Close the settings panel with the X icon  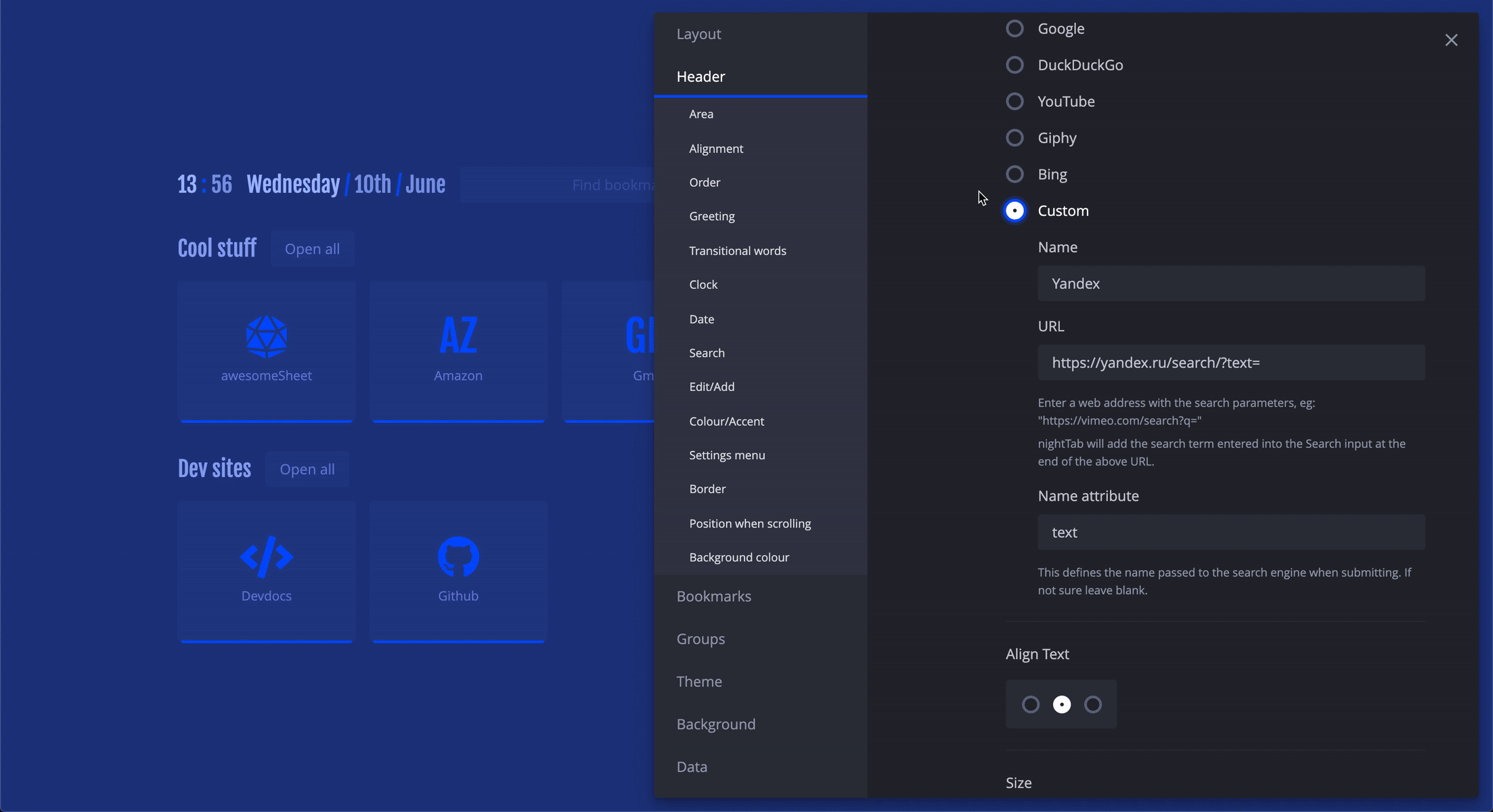pos(1451,41)
